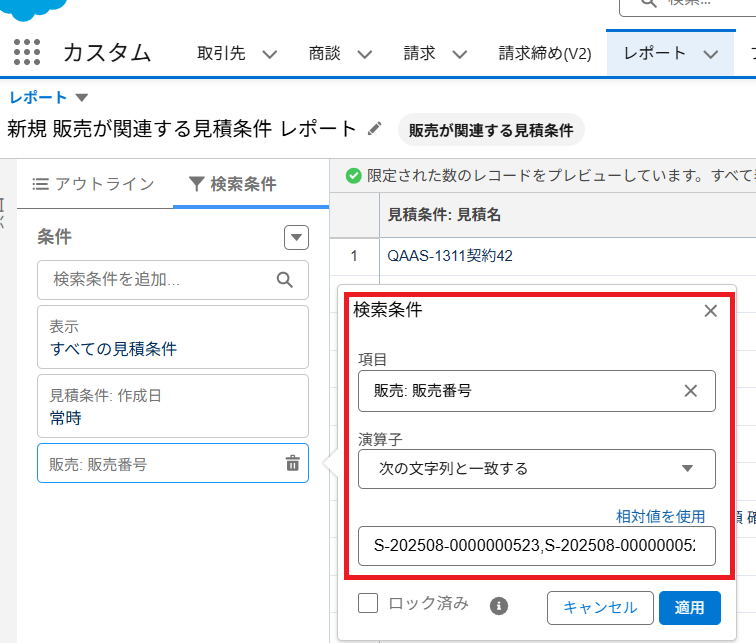Select the 販売: 販売番号 filter card
Image resolution: width=756 pixels, height=643 pixels.
pos(173,463)
